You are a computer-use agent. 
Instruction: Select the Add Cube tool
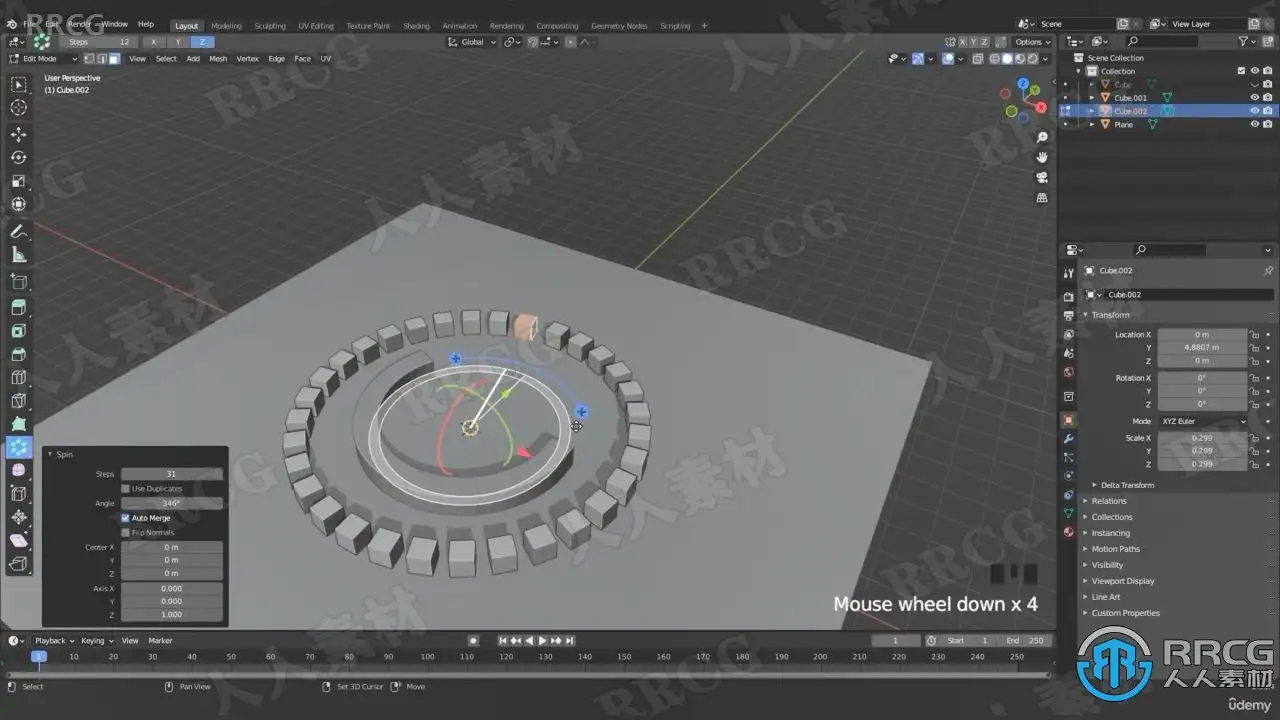pos(18,282)
